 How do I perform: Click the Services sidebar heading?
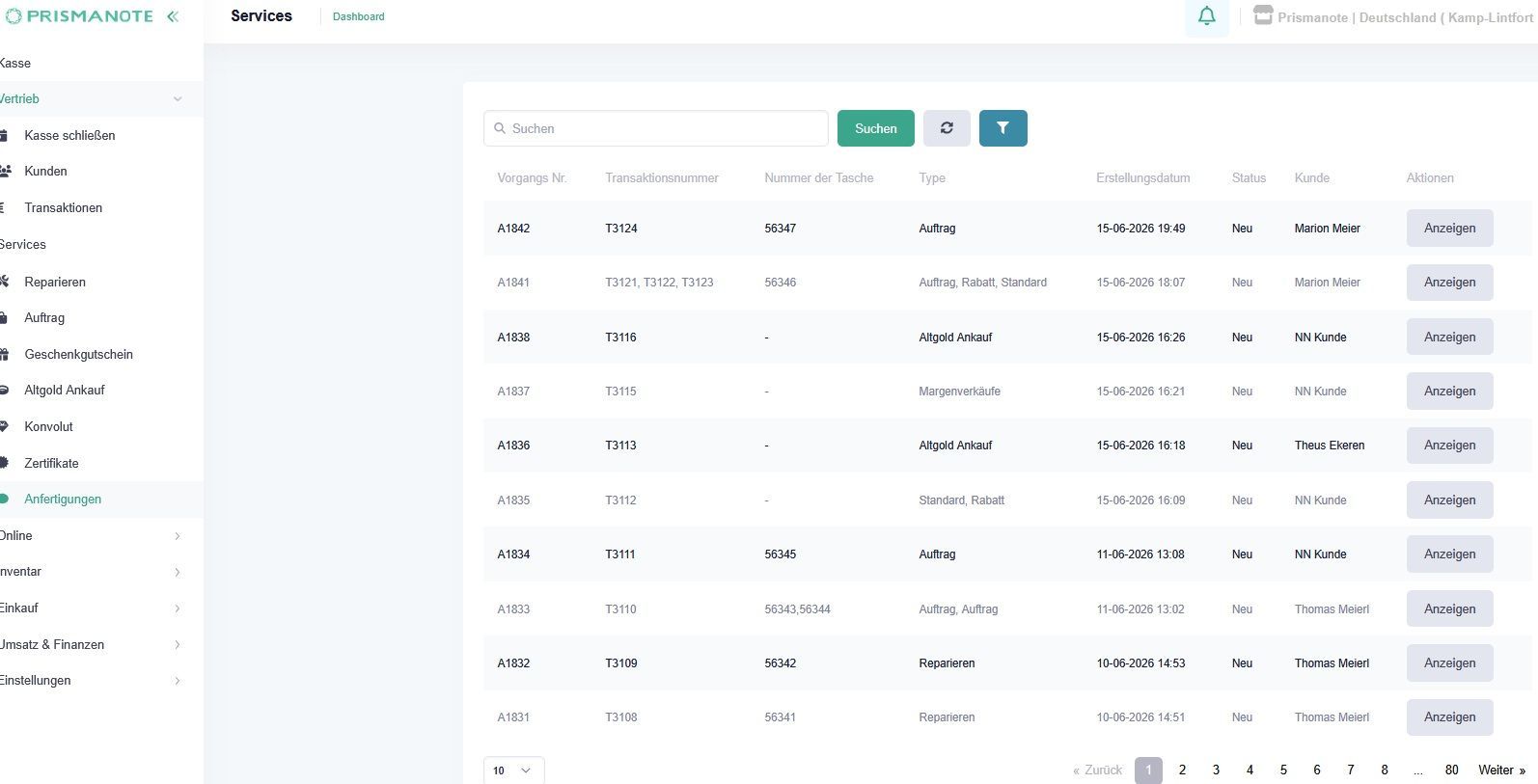point(23,245)
